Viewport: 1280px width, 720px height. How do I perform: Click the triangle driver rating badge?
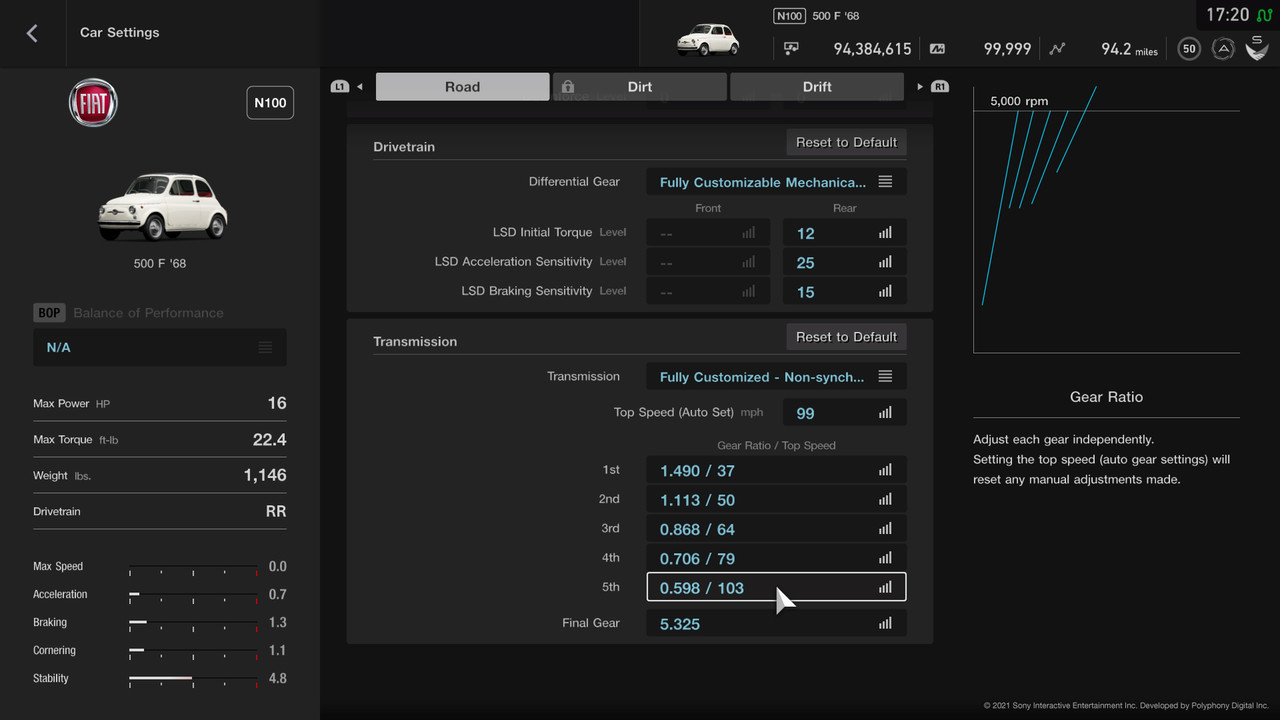pyautogui.click(x=1222, y=48)
